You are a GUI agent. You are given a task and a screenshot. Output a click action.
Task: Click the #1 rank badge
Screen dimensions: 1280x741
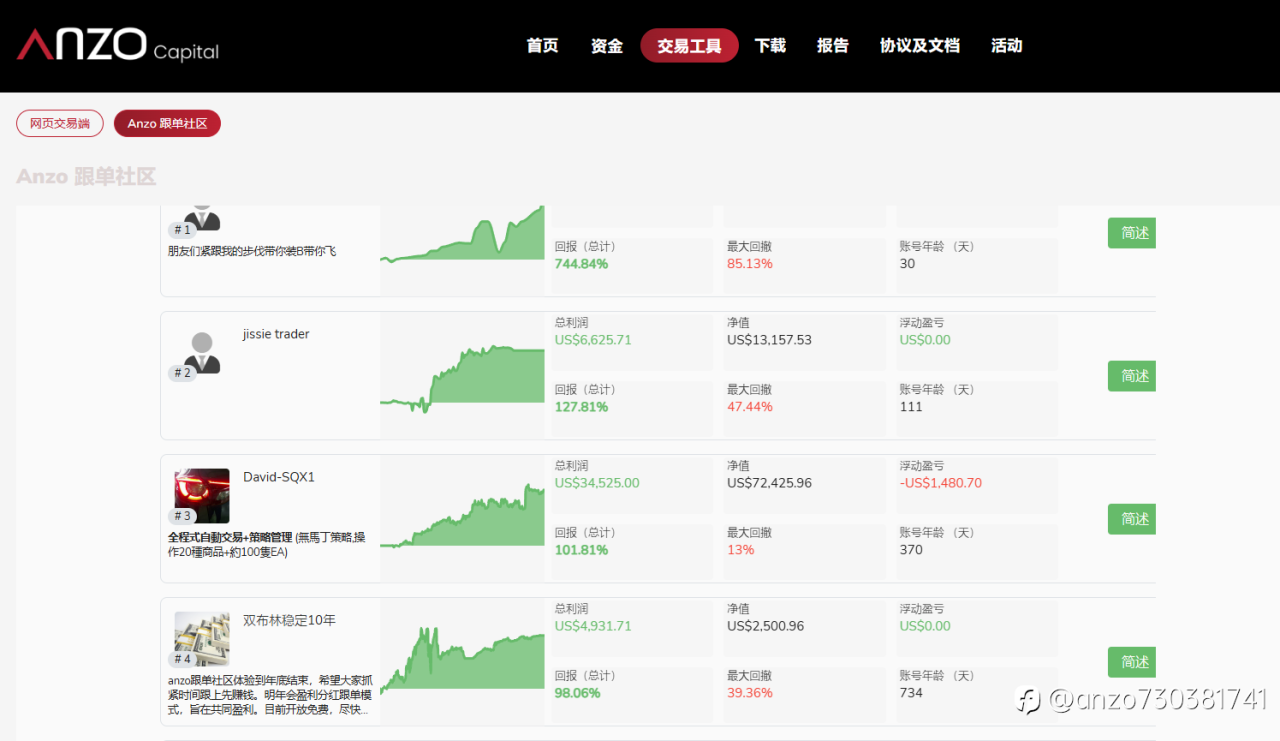[x=182, y=230]
